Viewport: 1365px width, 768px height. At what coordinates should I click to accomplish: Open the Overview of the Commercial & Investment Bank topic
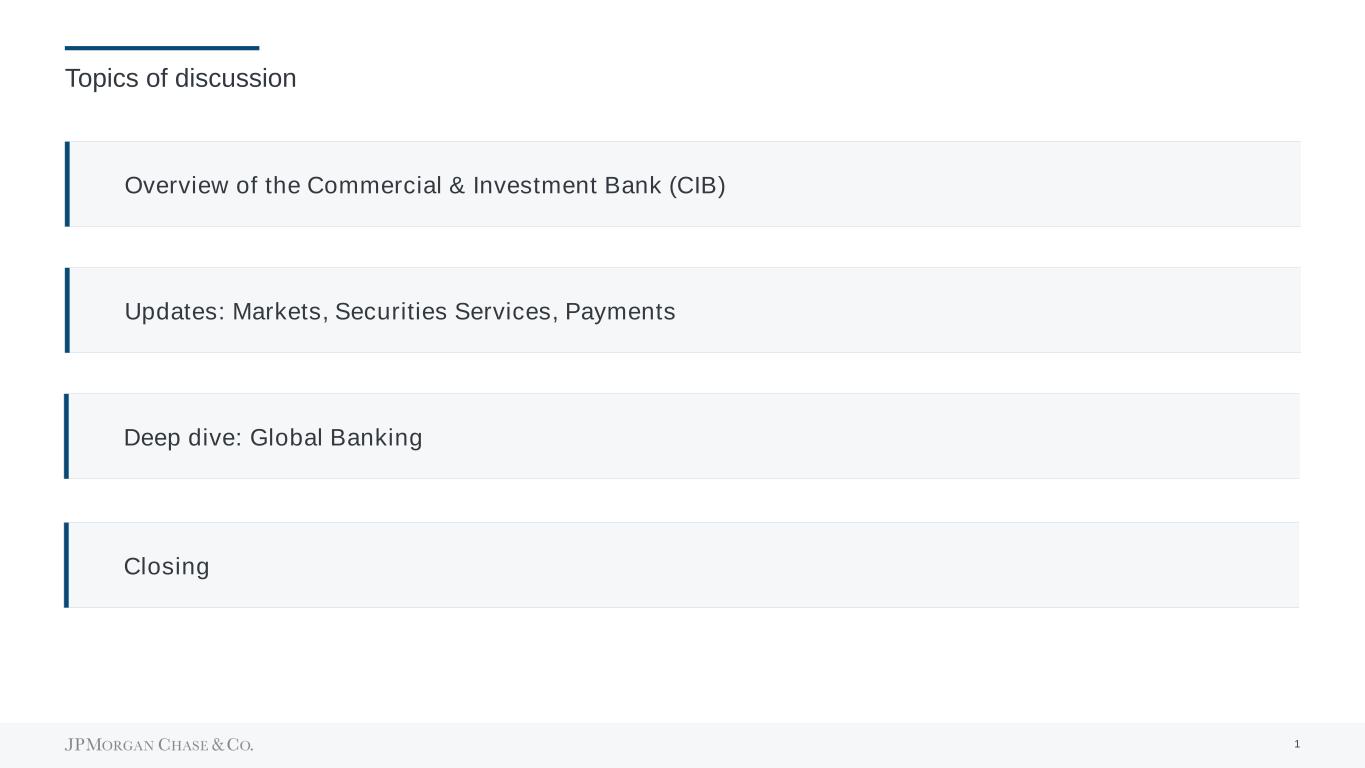[424, 186]
